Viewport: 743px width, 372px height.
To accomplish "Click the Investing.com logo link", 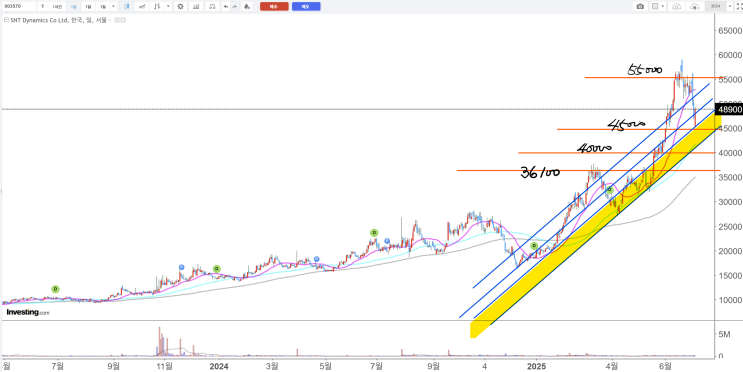I will point(27,313).
